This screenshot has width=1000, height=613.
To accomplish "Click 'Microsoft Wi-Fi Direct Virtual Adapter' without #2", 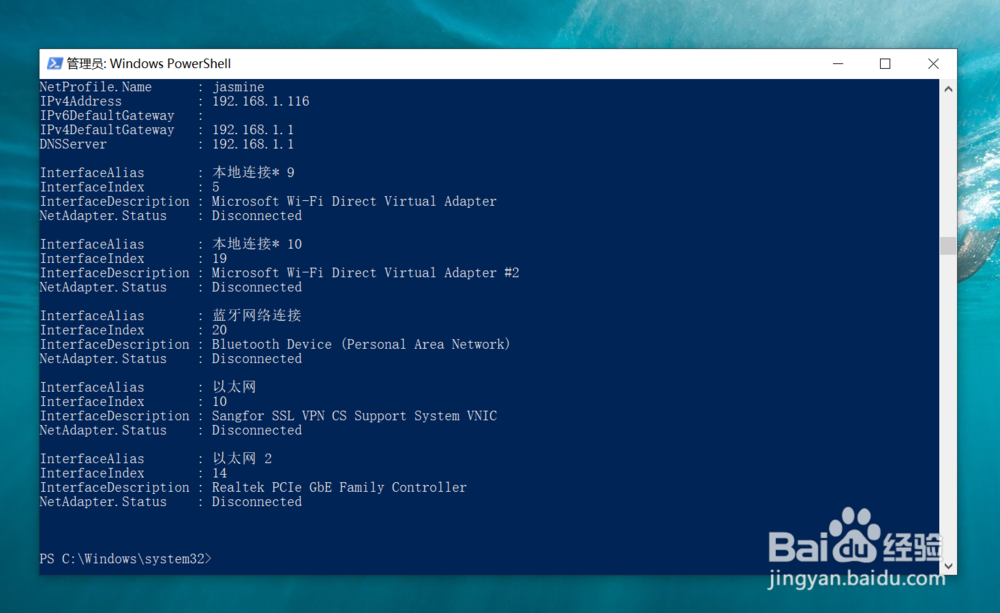I will coord(354,202).
